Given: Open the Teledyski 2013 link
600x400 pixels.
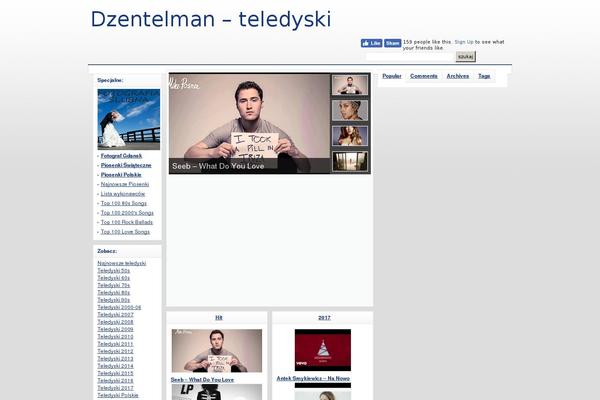Looking at the screenshot, I should click(115, 359).
